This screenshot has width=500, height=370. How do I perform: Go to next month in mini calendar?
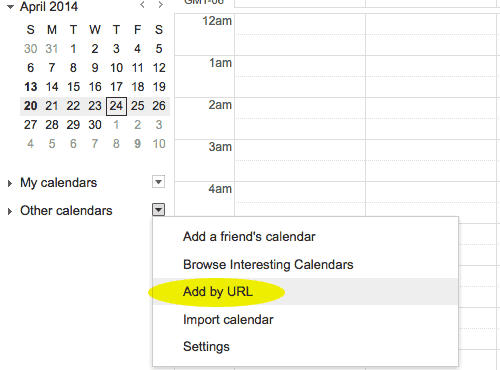(161, 5)
